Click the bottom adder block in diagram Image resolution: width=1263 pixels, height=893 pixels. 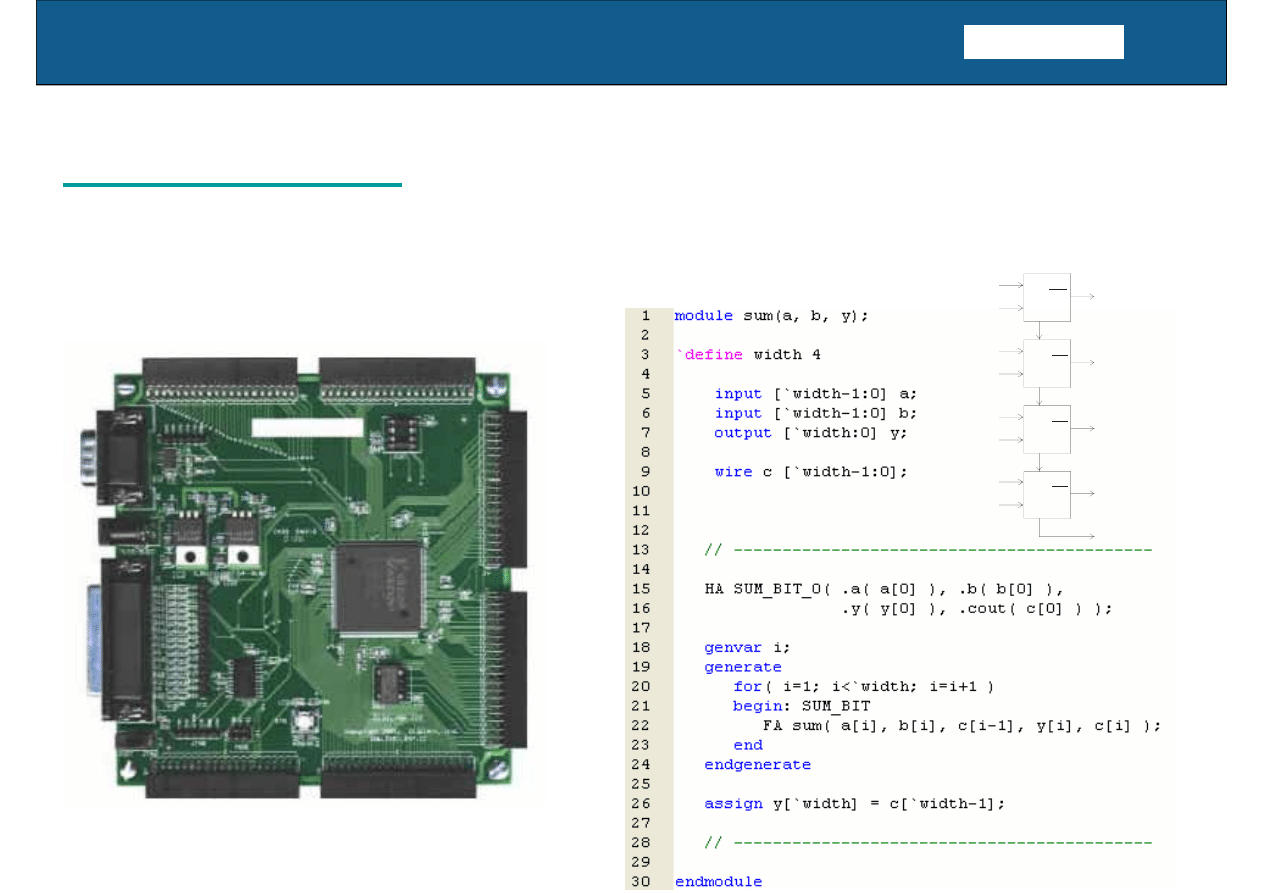coord(1046,495)
